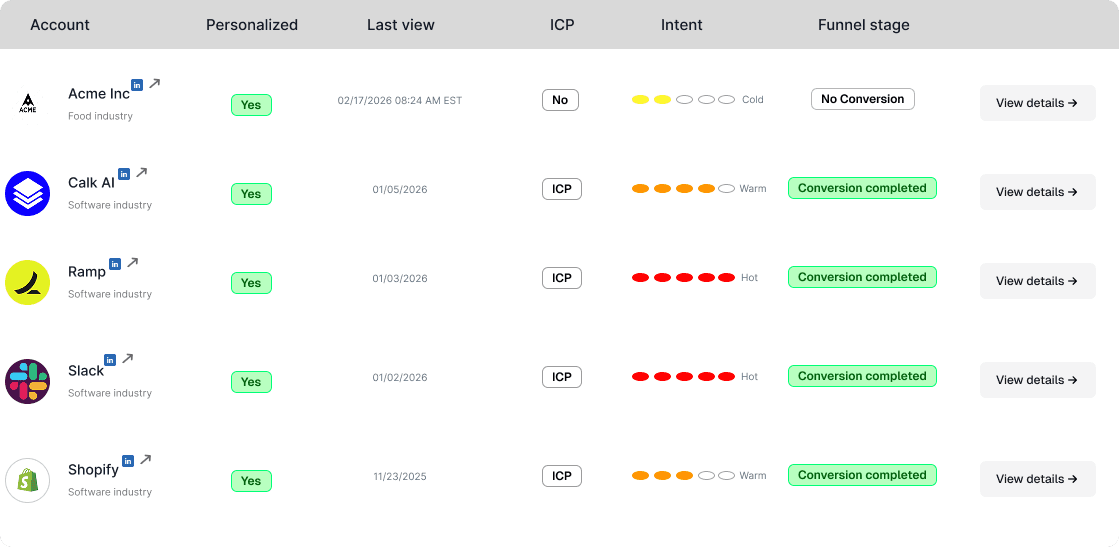Click the Intent column header
Screen dimensions: 1119x547
pos(682,25)
